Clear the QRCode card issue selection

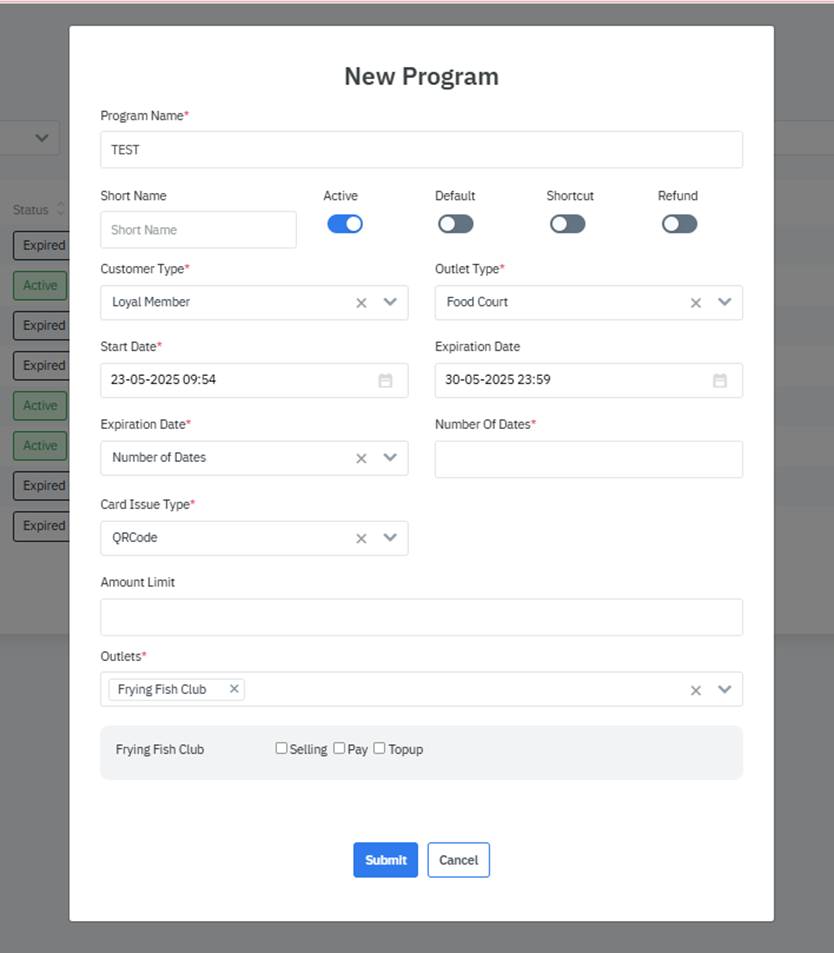click(362, 539)
